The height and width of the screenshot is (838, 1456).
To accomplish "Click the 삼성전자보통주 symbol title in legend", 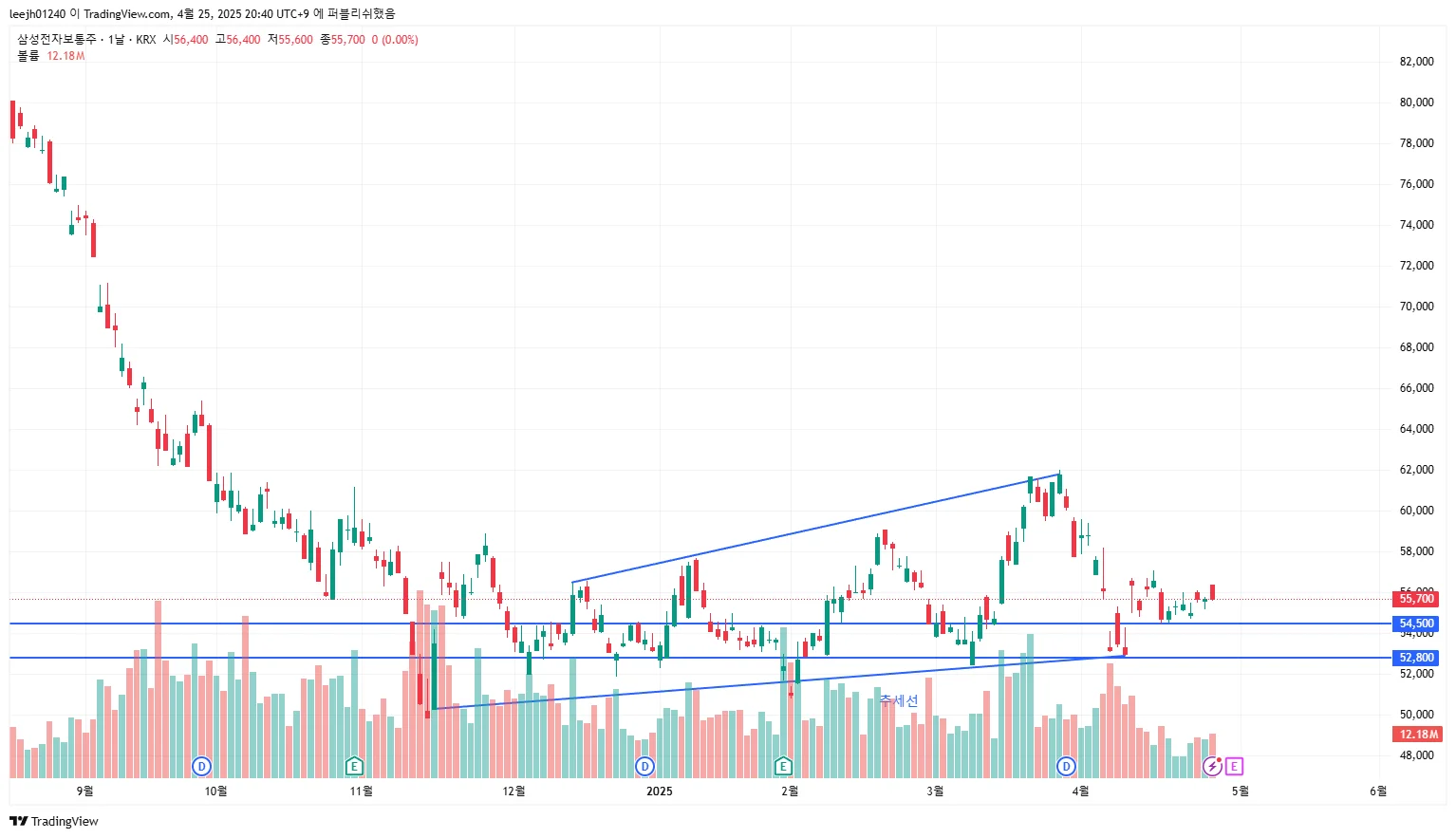I will click(57, 40).
